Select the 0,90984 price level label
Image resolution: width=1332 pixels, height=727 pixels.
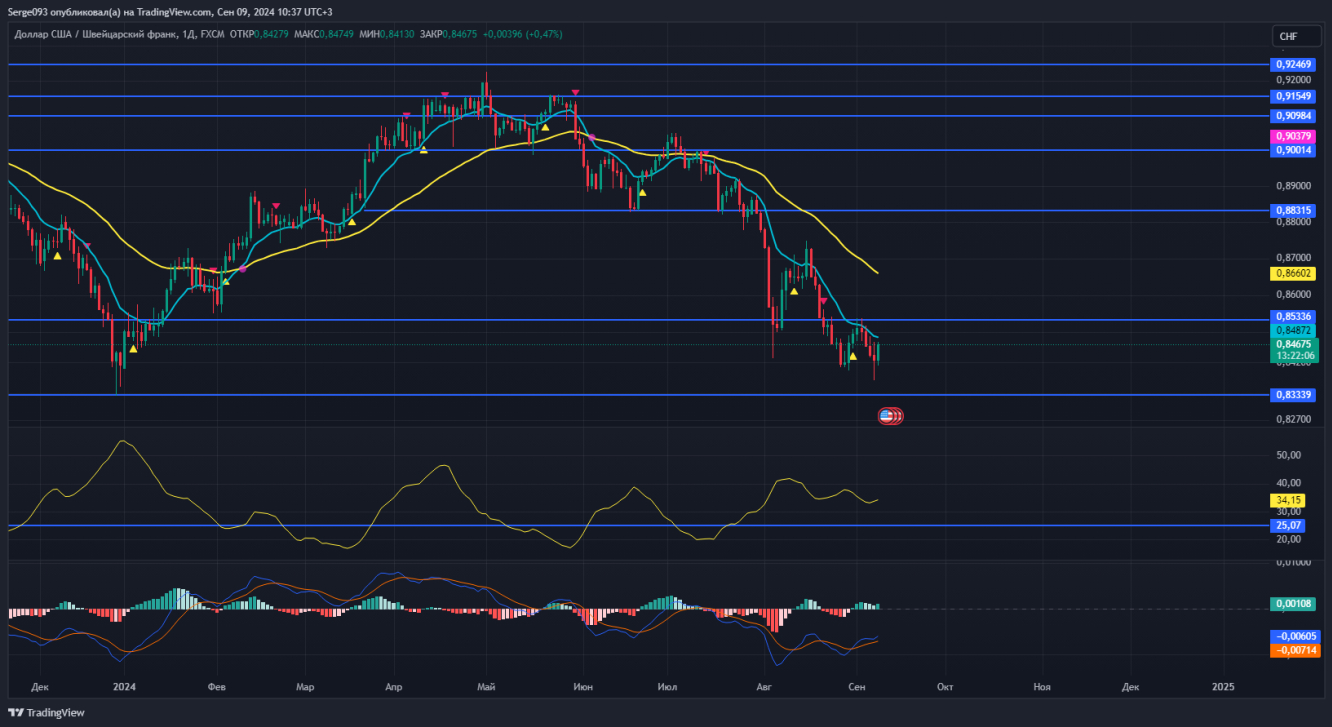pos(1294,116)
